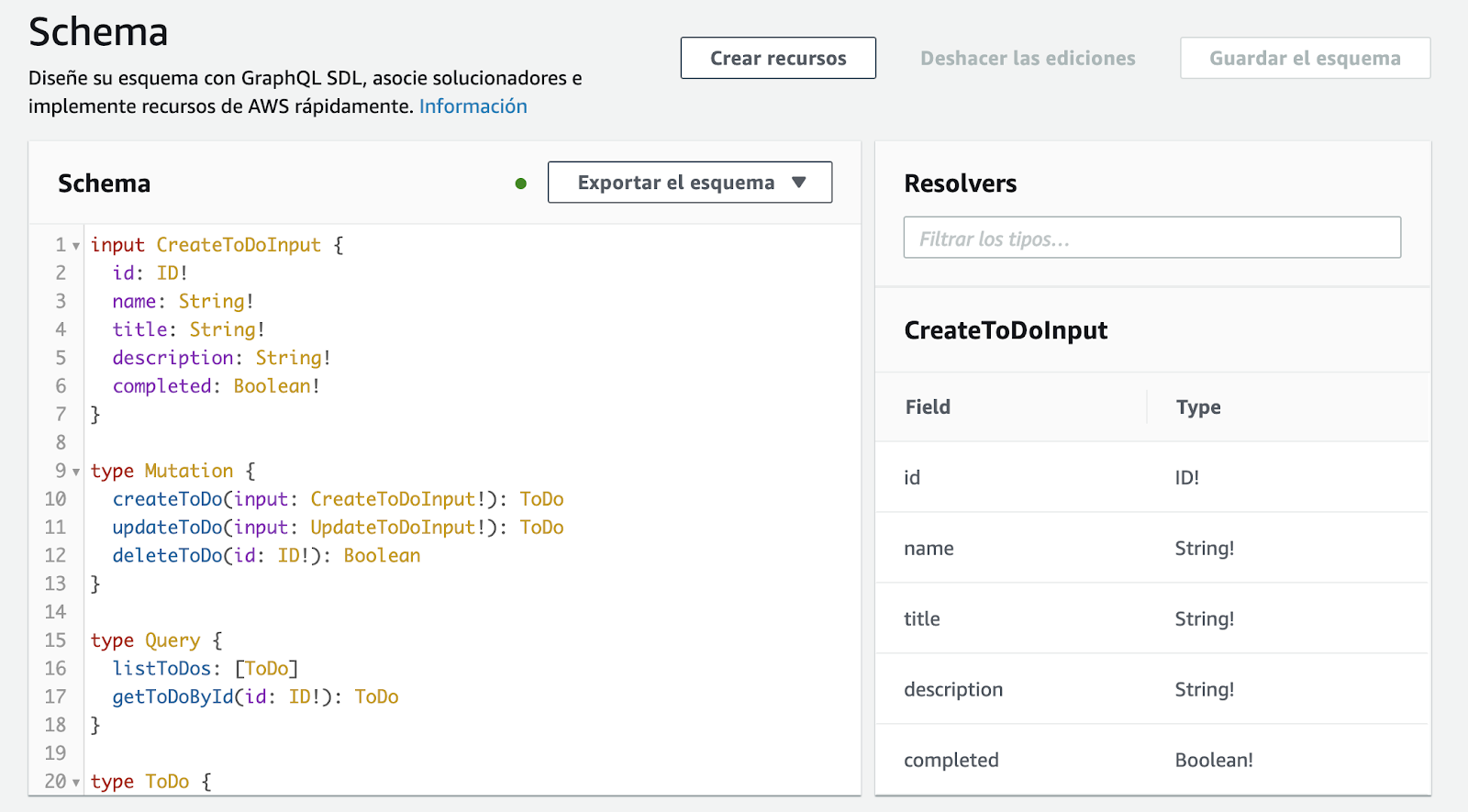Click the Resolvers panel heading
Viewport: 1468px width, 812px height.
(960, 184)
